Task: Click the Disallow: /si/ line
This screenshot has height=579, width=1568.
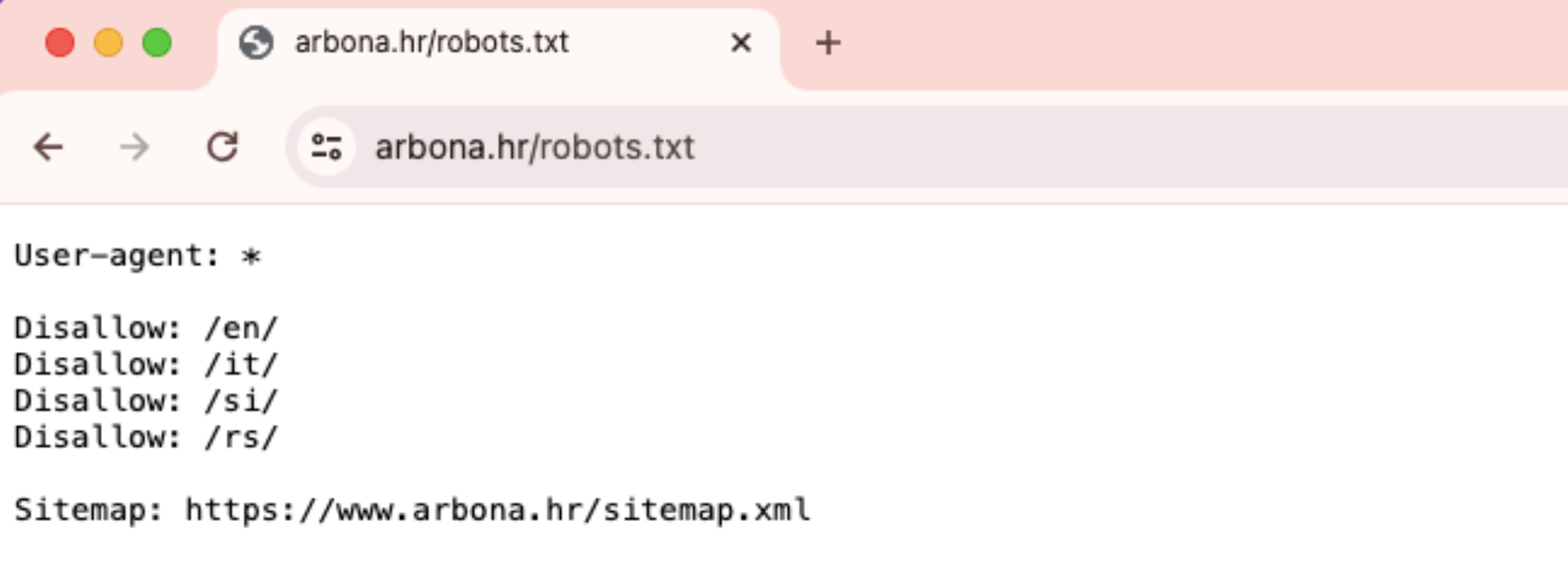Action: [146, 401]
